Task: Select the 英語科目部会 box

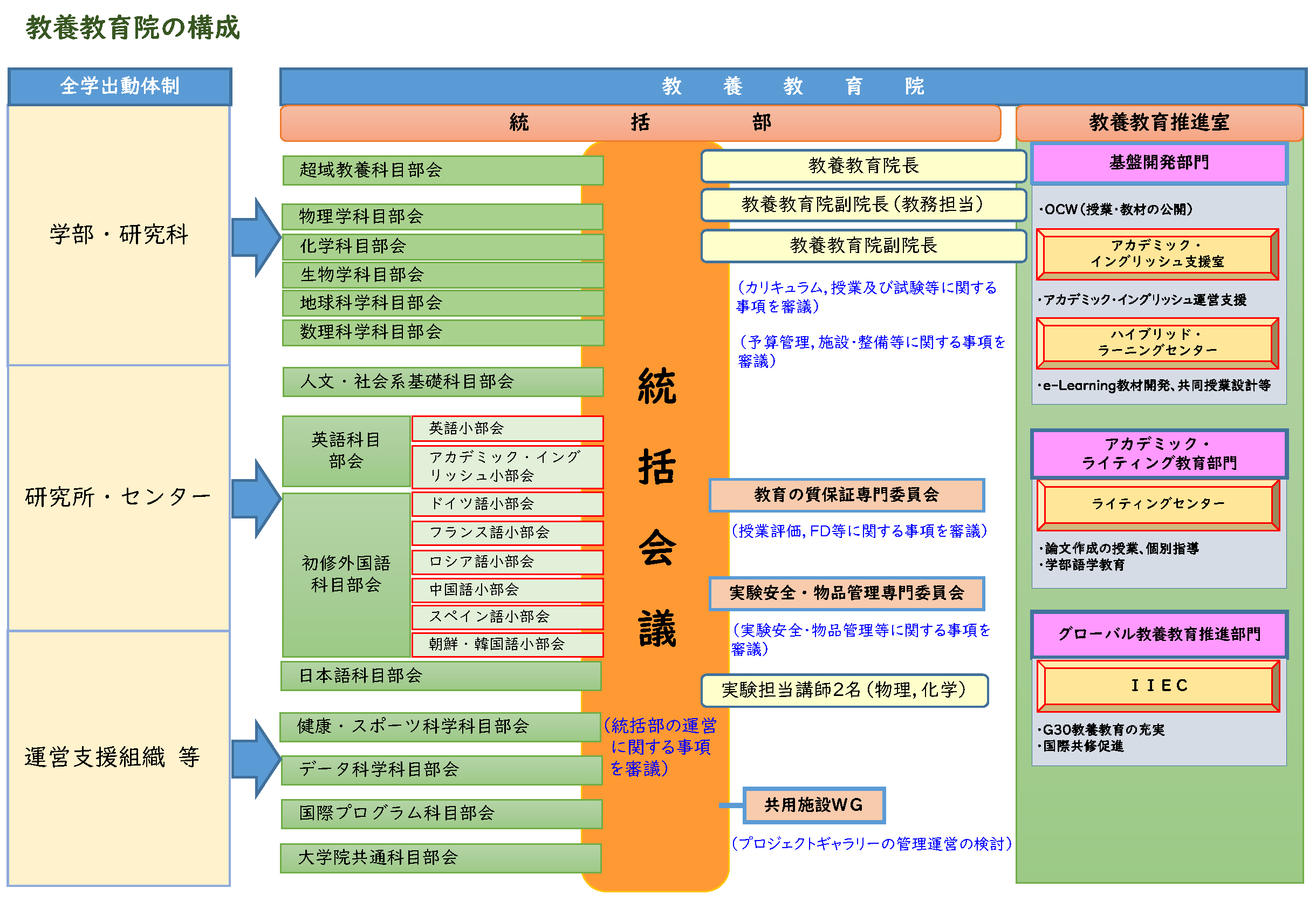Action: click(x=346, y=451)
